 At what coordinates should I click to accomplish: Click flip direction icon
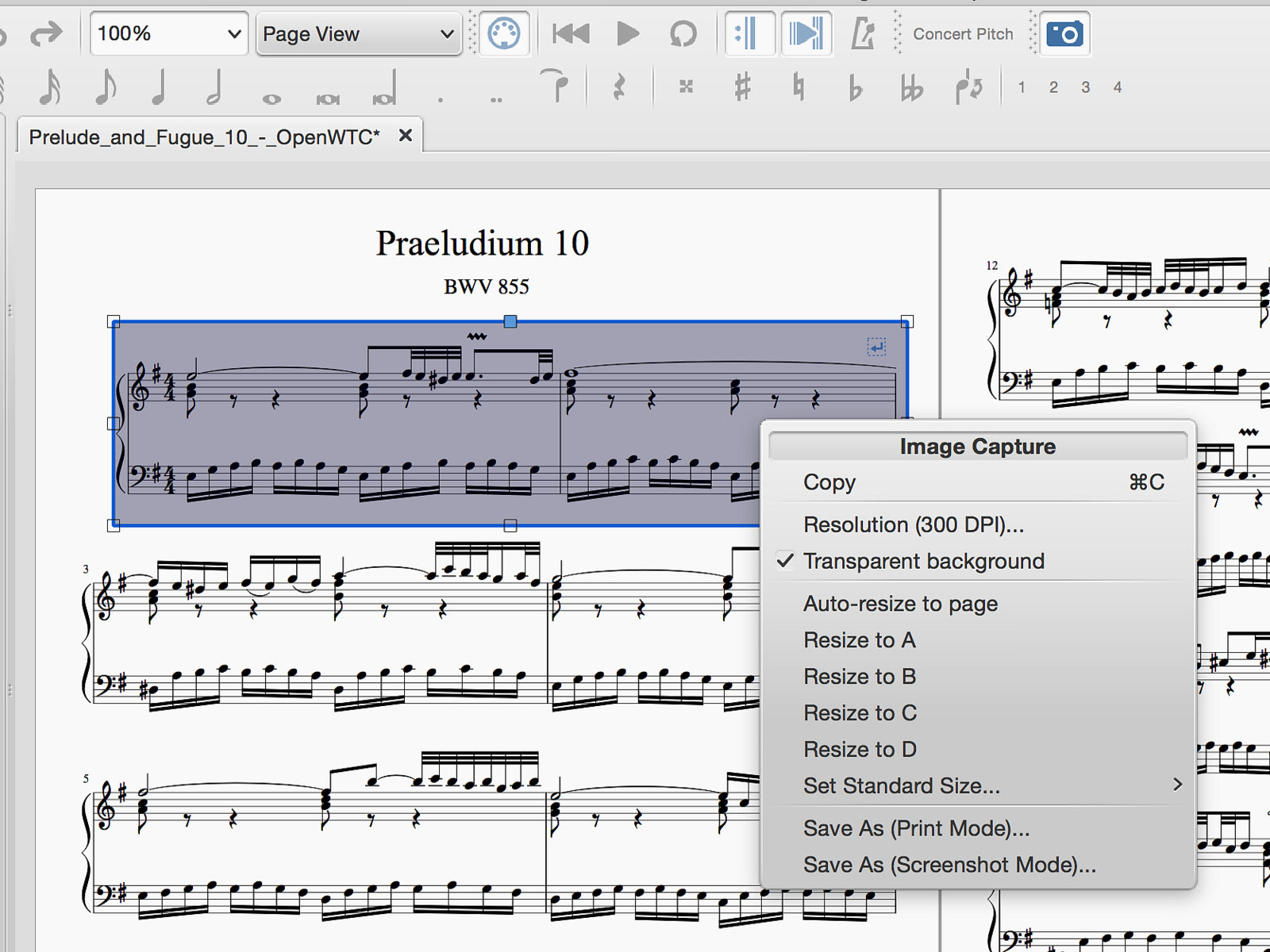(x=968, y=87)
